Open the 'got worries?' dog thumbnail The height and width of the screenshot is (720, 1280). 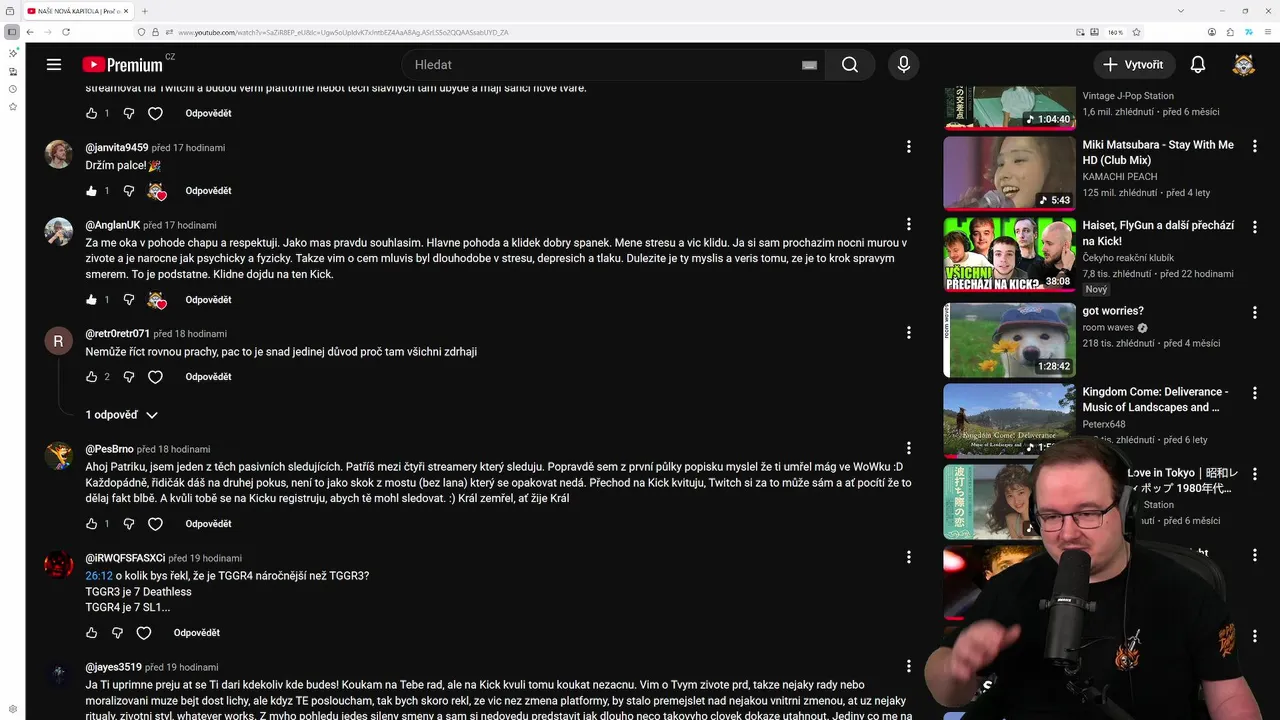click(x=1010, y=339)
